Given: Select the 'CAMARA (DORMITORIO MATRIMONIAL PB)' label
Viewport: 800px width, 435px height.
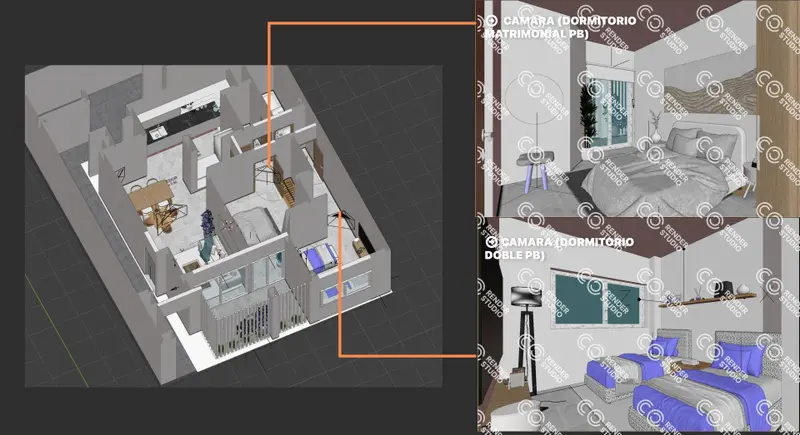Looking at the screenshot, I should click(x=560, y=27).
